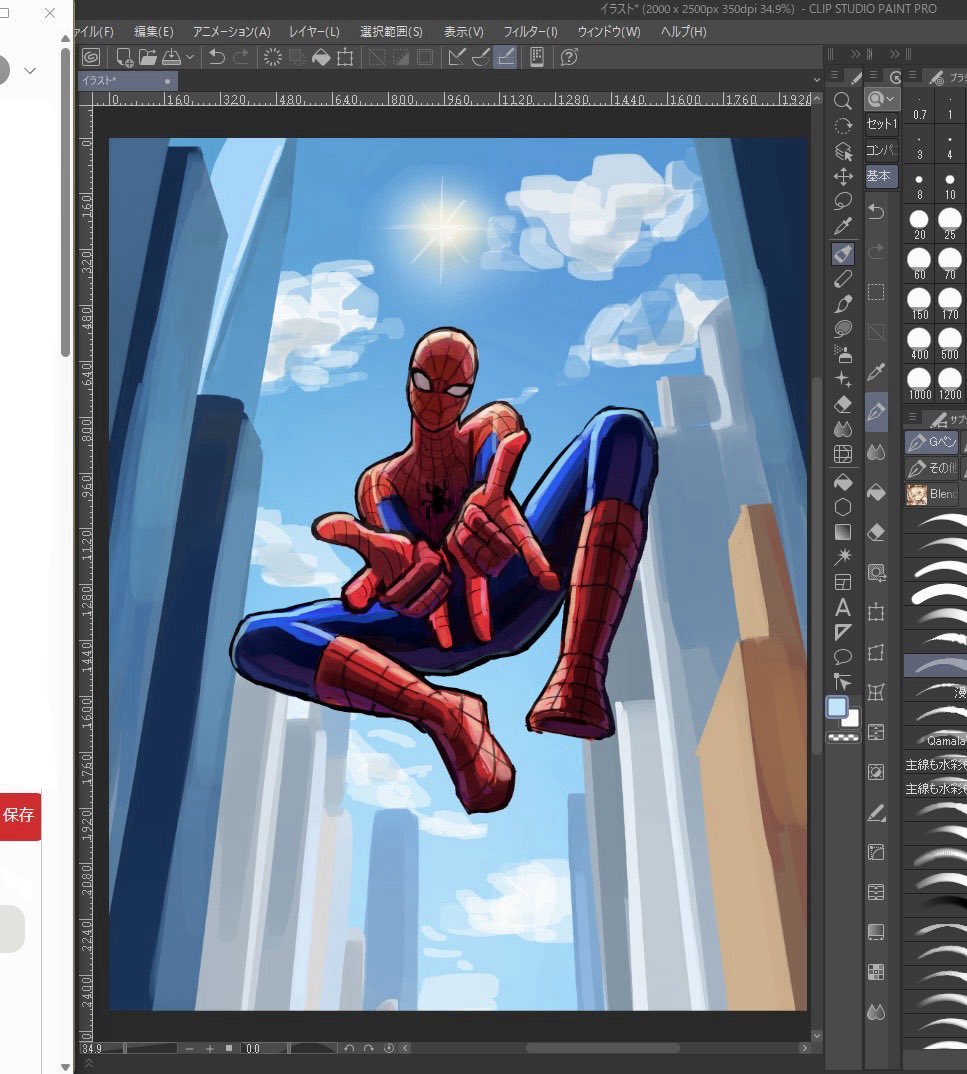
Task: Select brush size 20 preset
Action: coord(919,224)
